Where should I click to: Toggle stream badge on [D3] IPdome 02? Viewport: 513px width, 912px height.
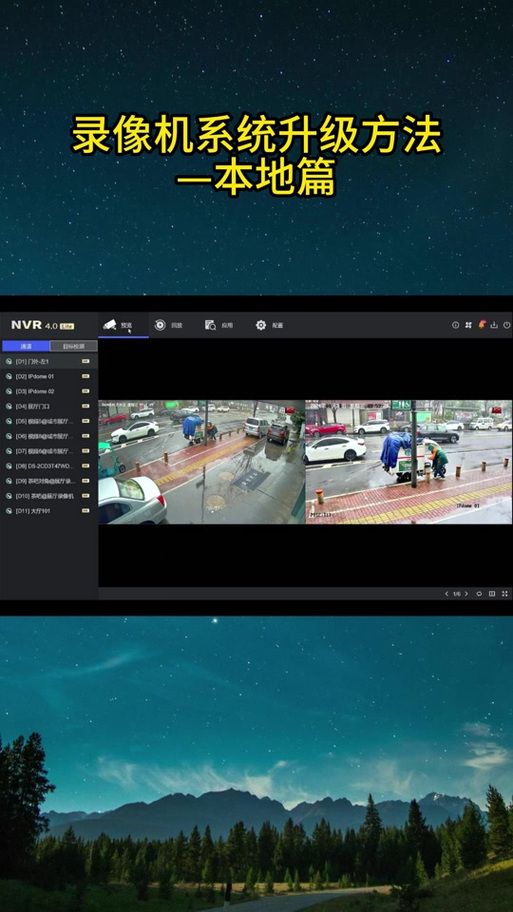(86, 391)
